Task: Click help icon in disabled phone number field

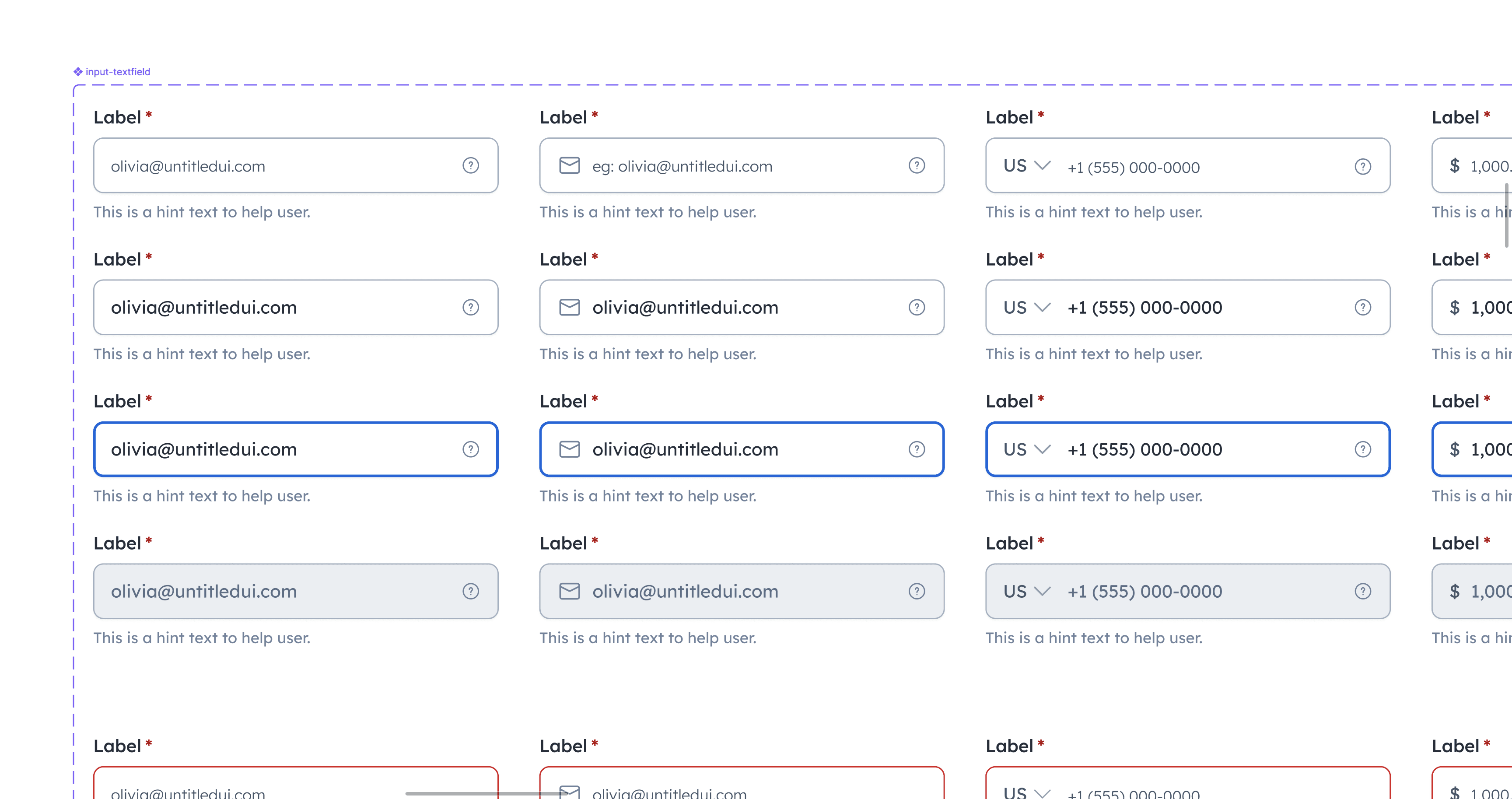Action: [1362, 591]
